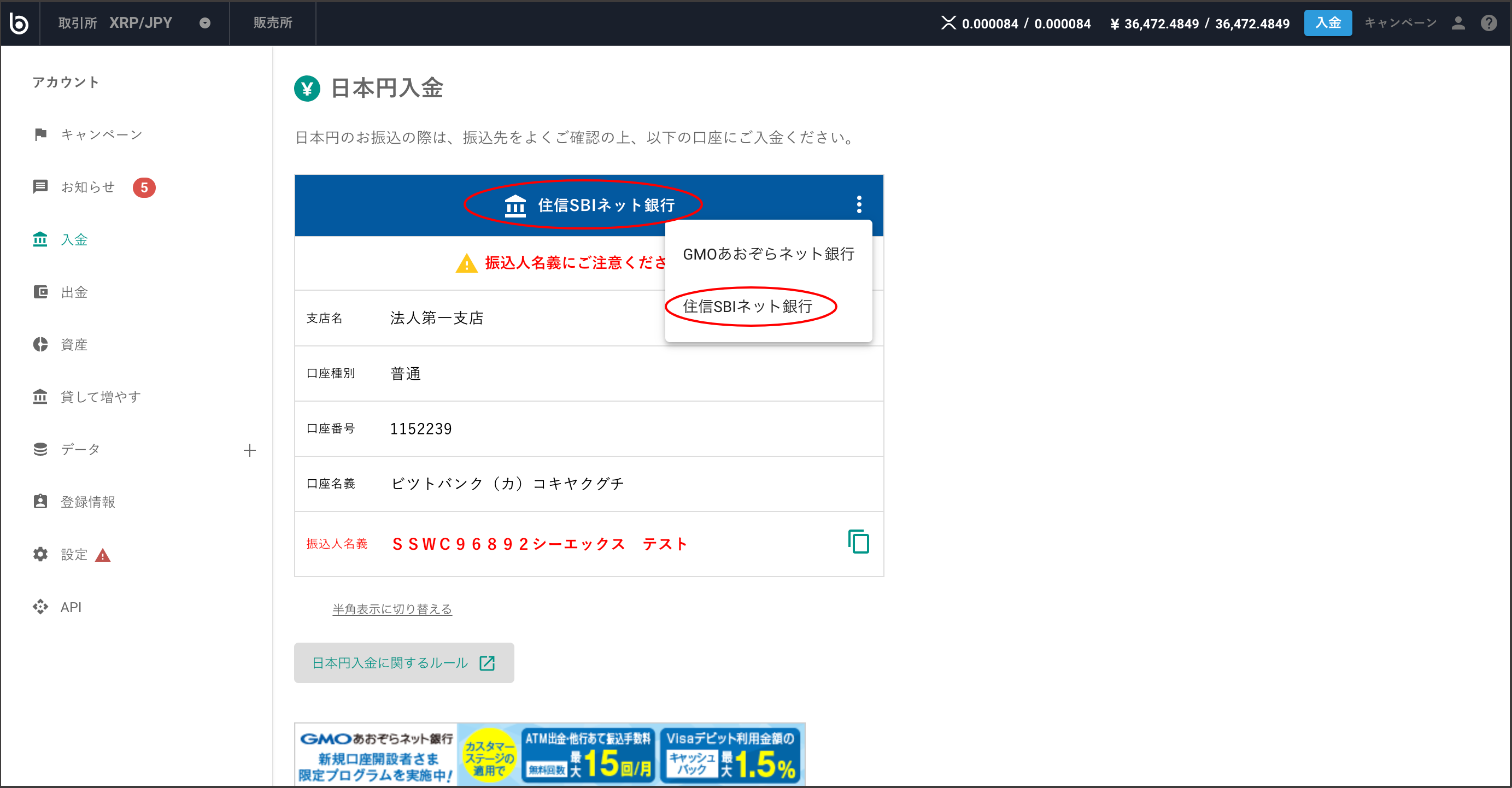
Task: Select the API sidebar icon
Action: 39,607
